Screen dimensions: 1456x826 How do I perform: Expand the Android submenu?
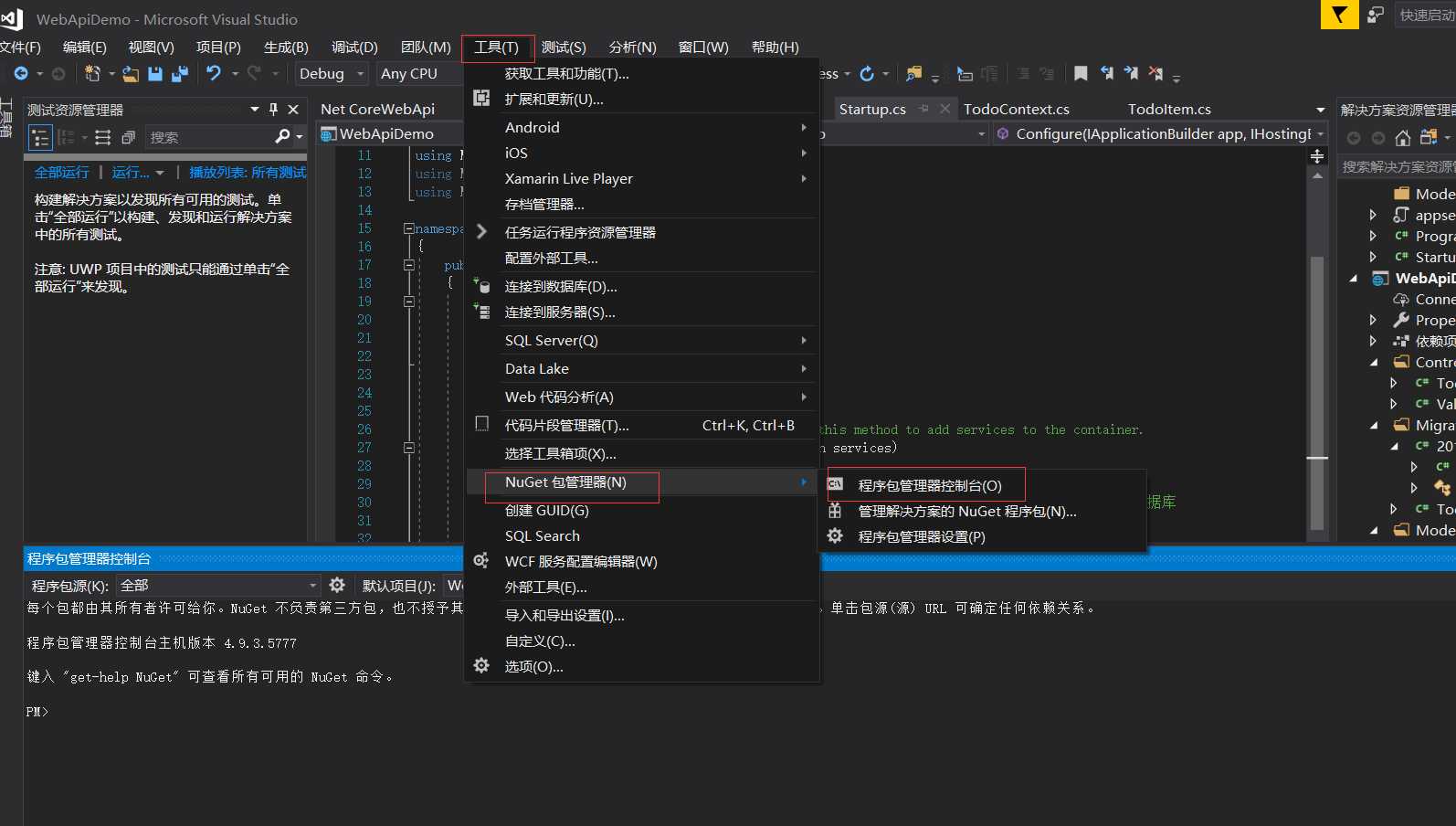[642, 127]
